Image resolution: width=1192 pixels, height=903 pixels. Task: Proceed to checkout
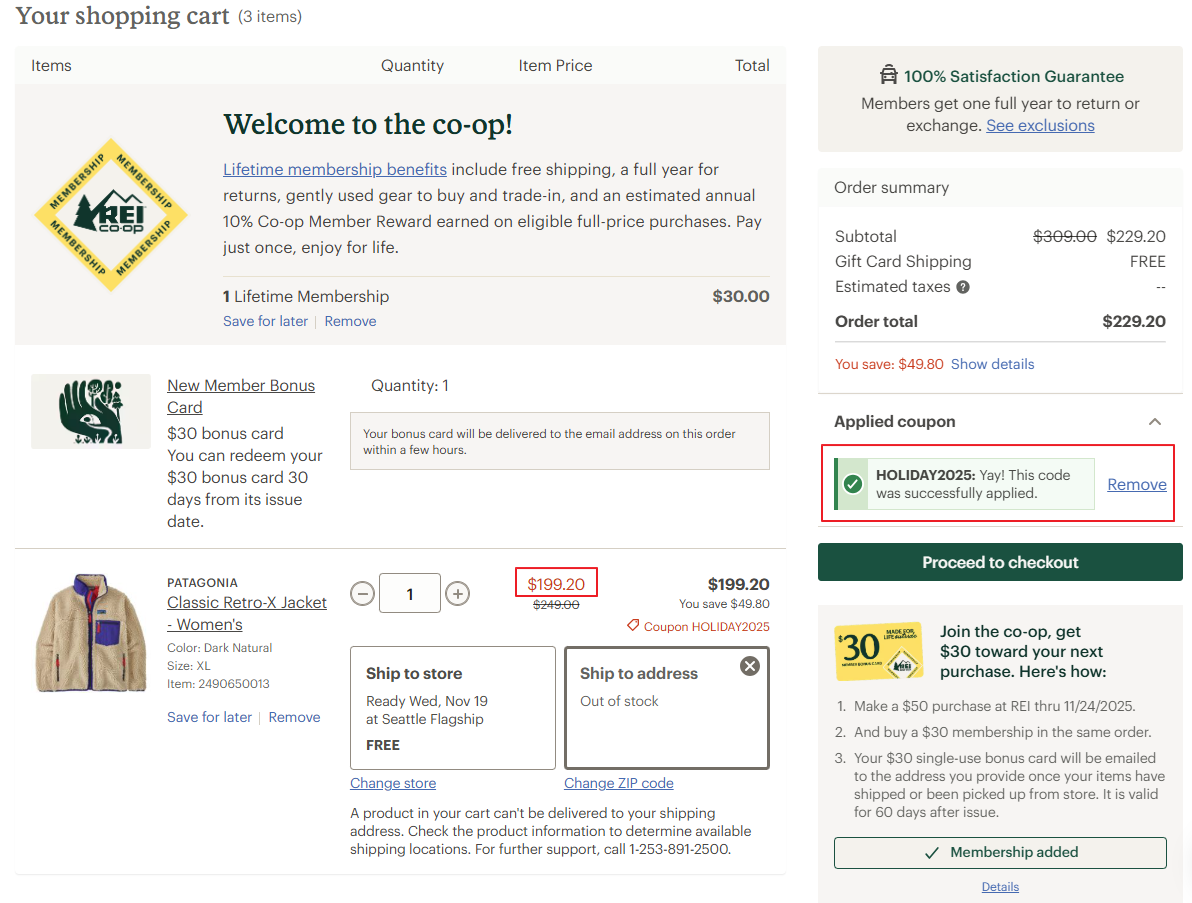pos(1000,562)
